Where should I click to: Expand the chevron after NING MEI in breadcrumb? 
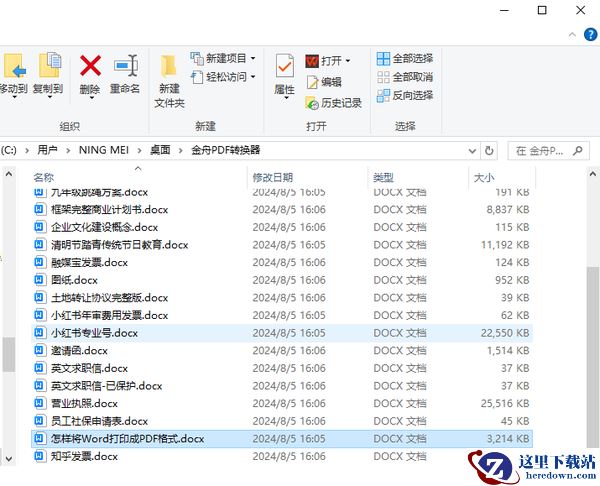(x=139, y=150)
